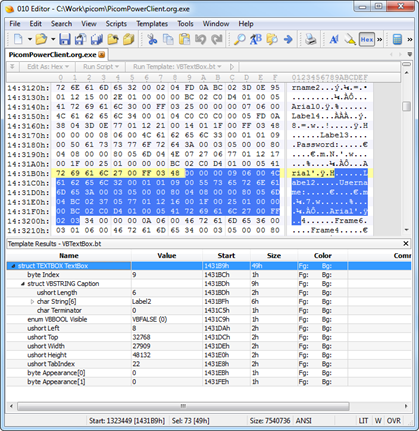Image resolution: width=419 pixels, height=431 pixels.
Task: Click the hex editor vertical scrollbar thumb
Action: coord(406,106)
